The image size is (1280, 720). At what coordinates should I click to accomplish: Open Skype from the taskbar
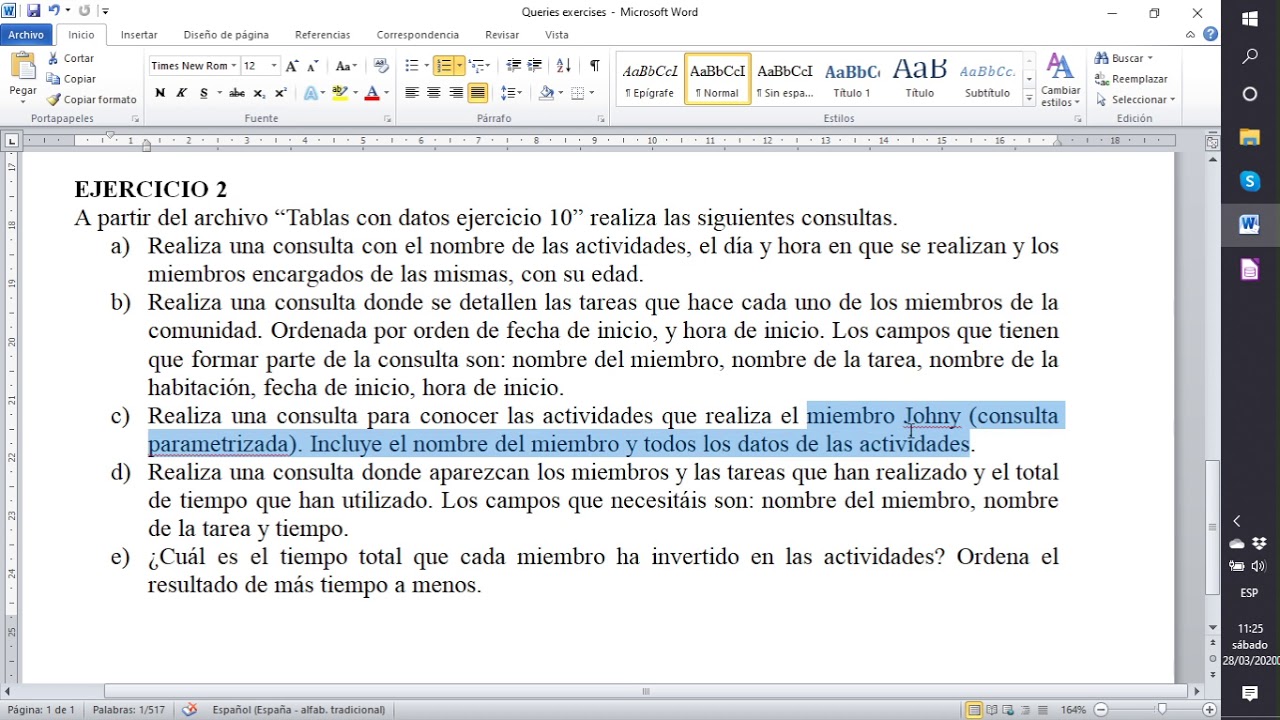coord(1250,181)
